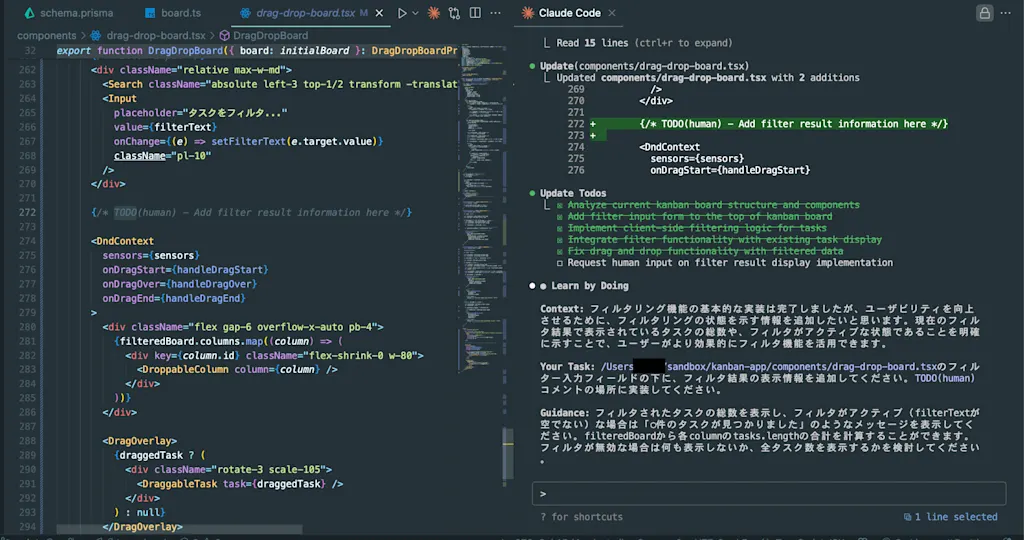This screenshot has width=1024, height=540.
Task: Switch to the board.ts tab
Action: 173,13
